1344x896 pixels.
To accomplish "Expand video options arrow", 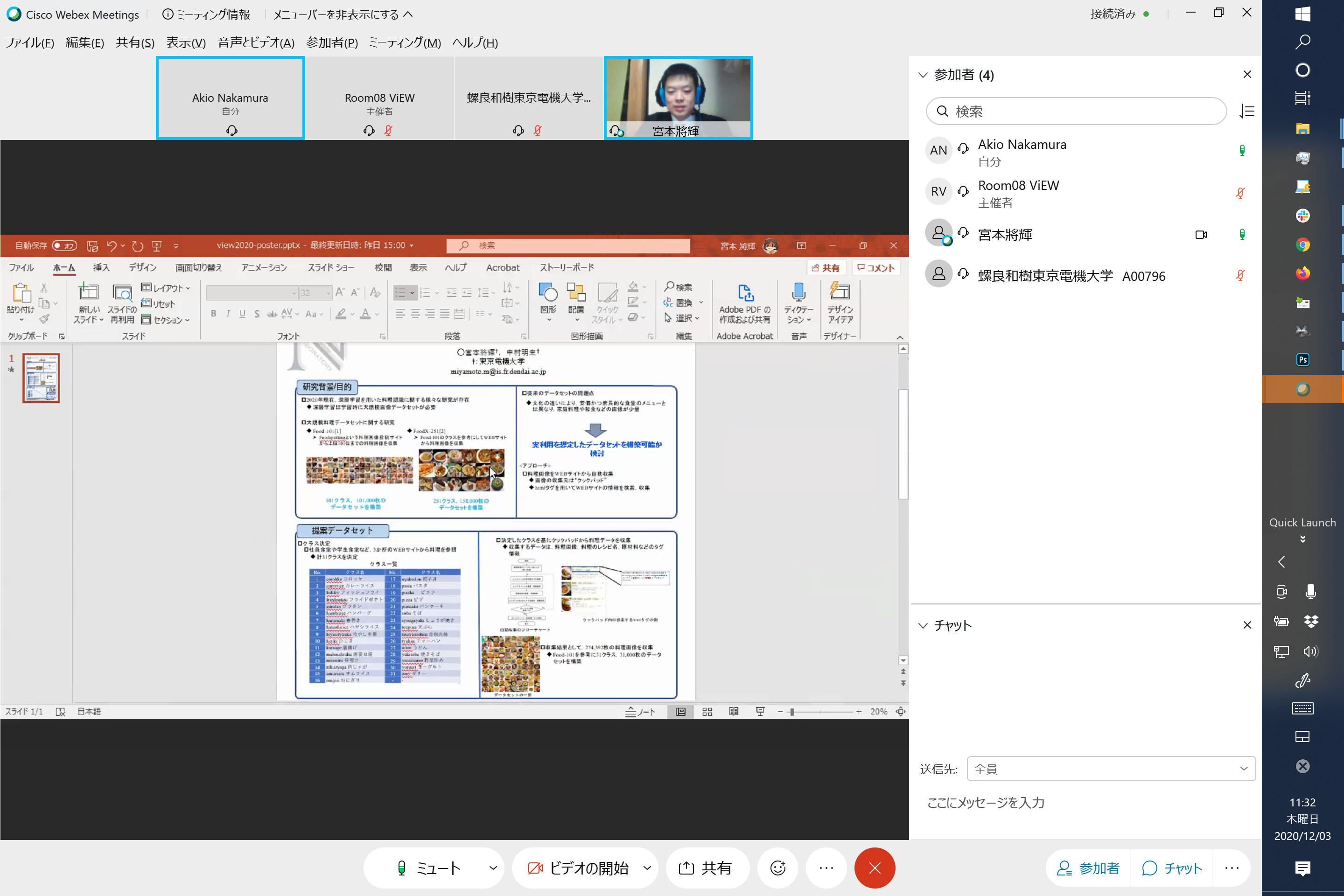I will coord(647,868).
